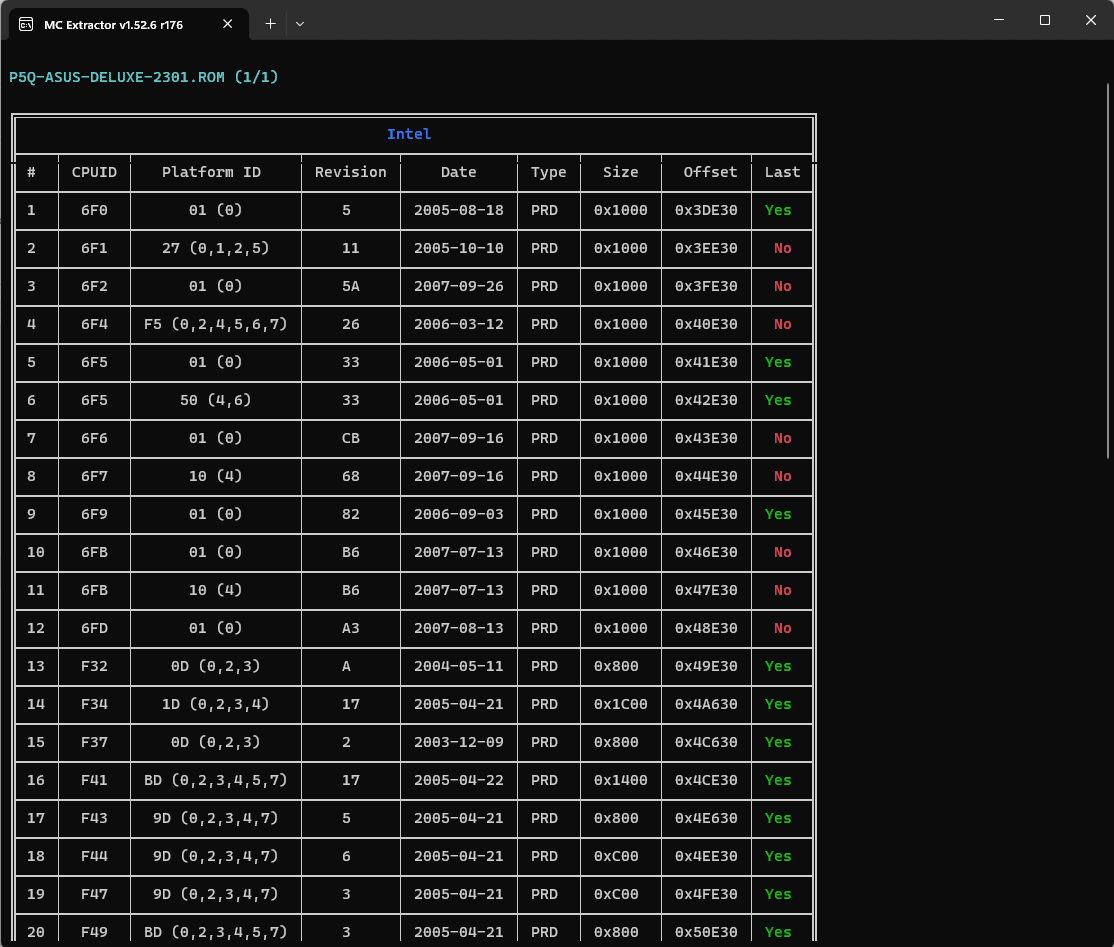The image size is (1114, 947).
Task: Click offset 0x4E630
Action: tap(706, 818)
